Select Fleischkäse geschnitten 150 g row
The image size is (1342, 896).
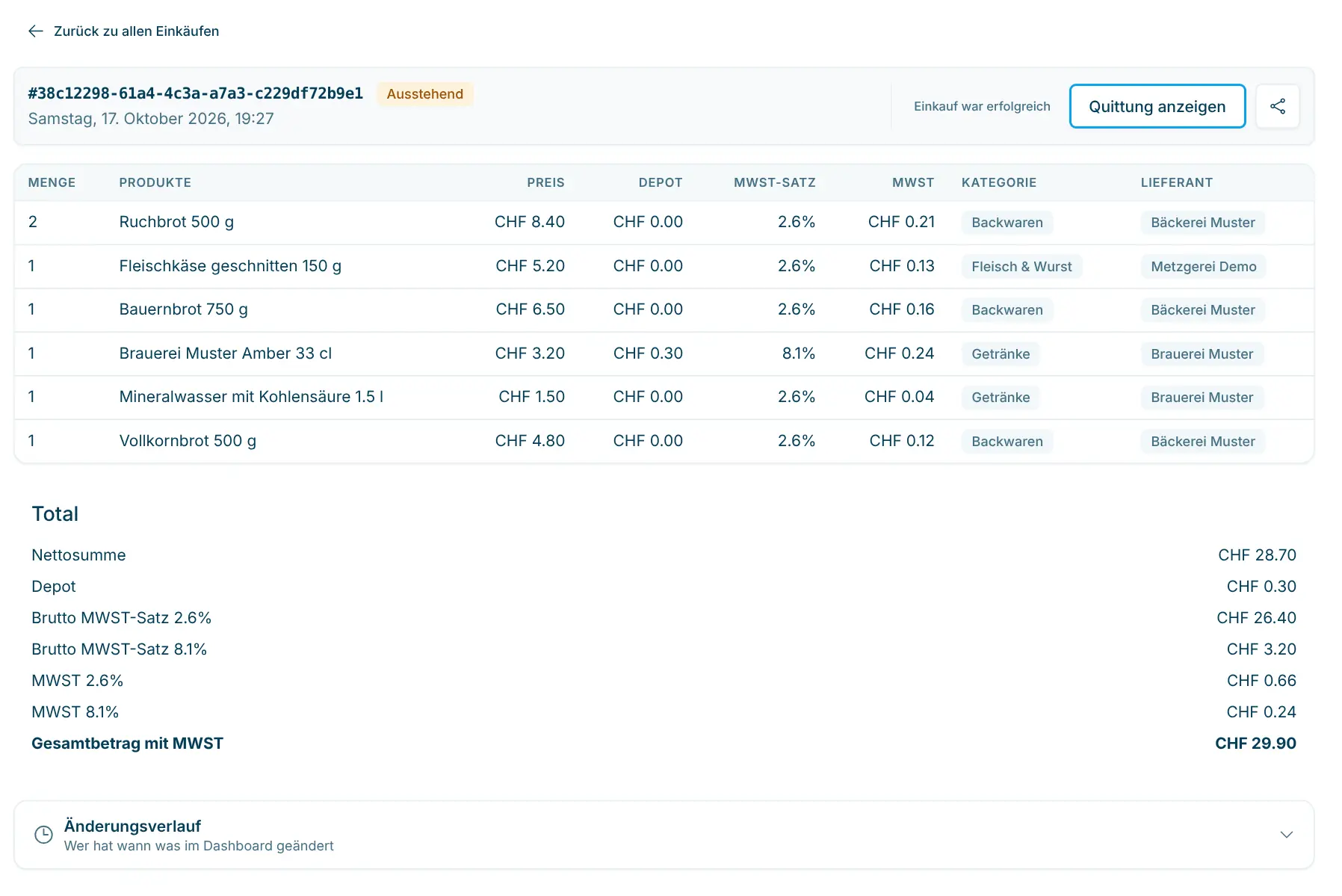pos(664,266)
